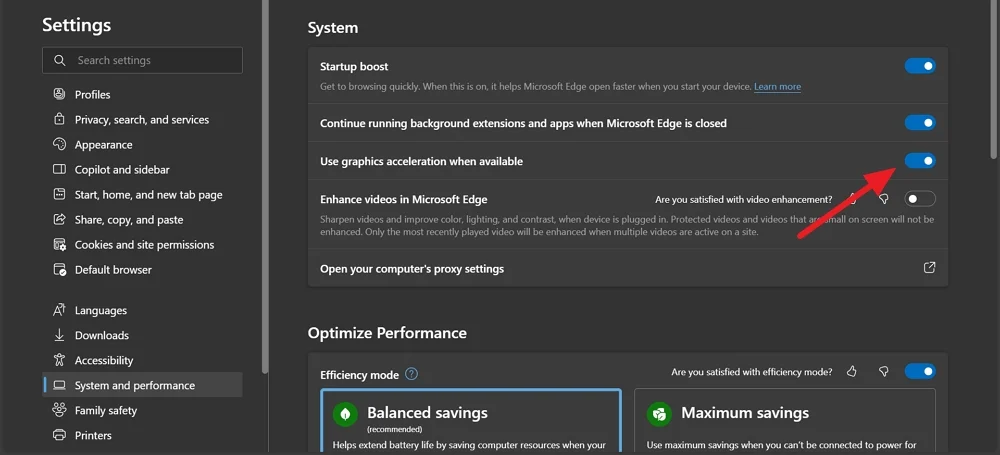
Task: Click the Downloads arrow icon
Action: [x=58, y=336]
